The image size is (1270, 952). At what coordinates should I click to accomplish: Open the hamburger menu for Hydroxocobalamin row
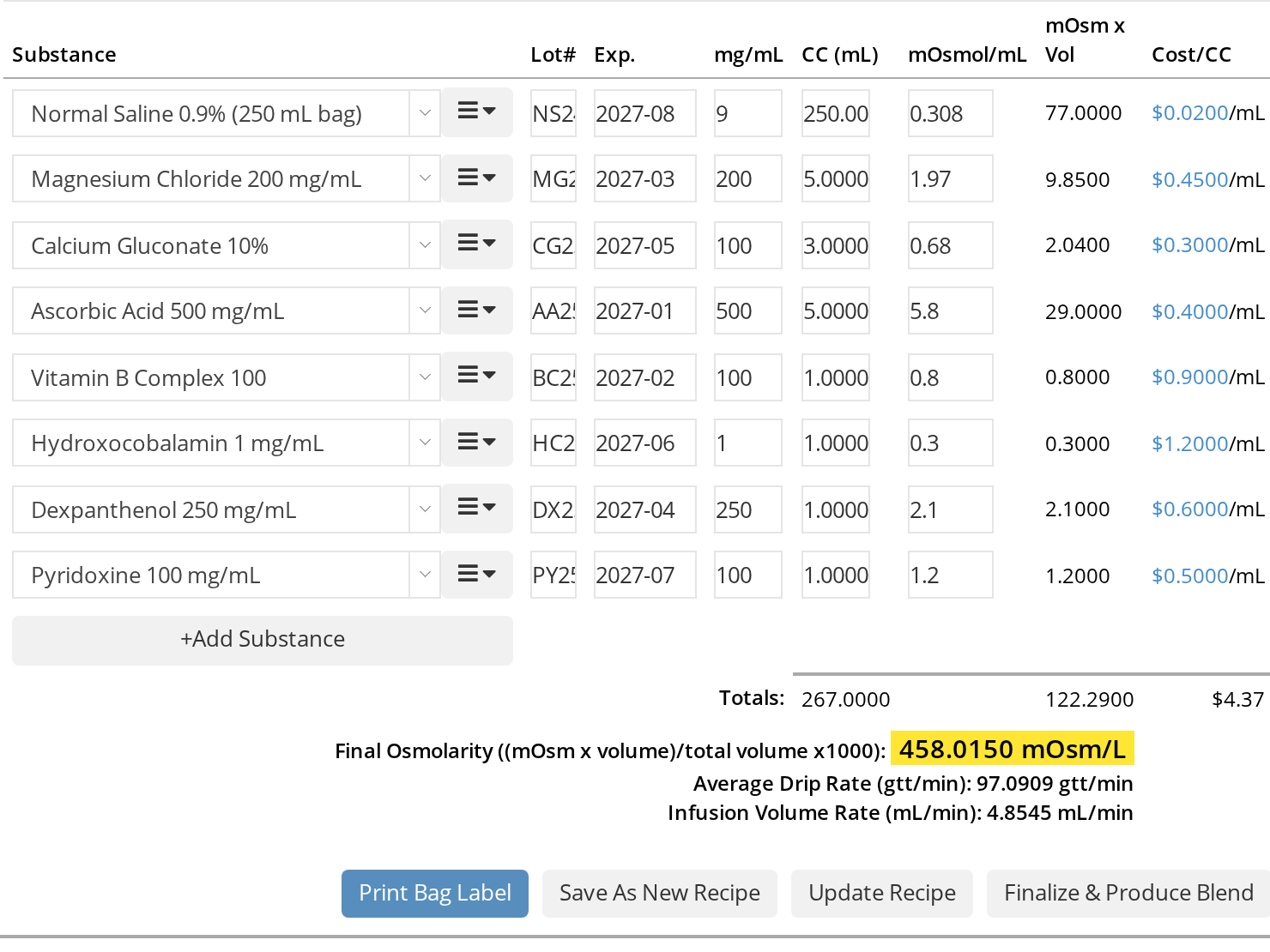(x=476, y=443)
